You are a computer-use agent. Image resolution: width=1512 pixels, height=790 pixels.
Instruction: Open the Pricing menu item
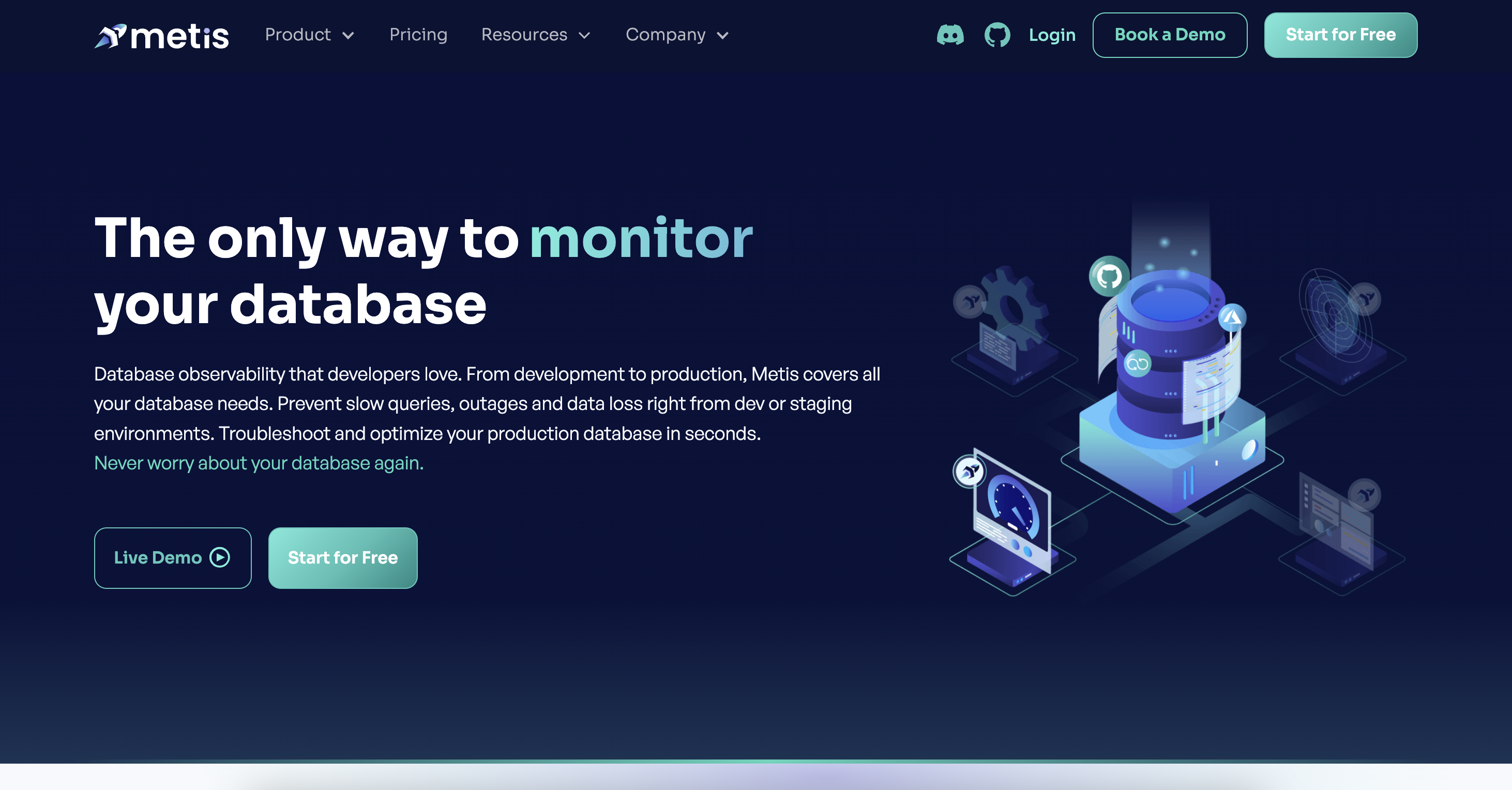(x=418, y=35)
